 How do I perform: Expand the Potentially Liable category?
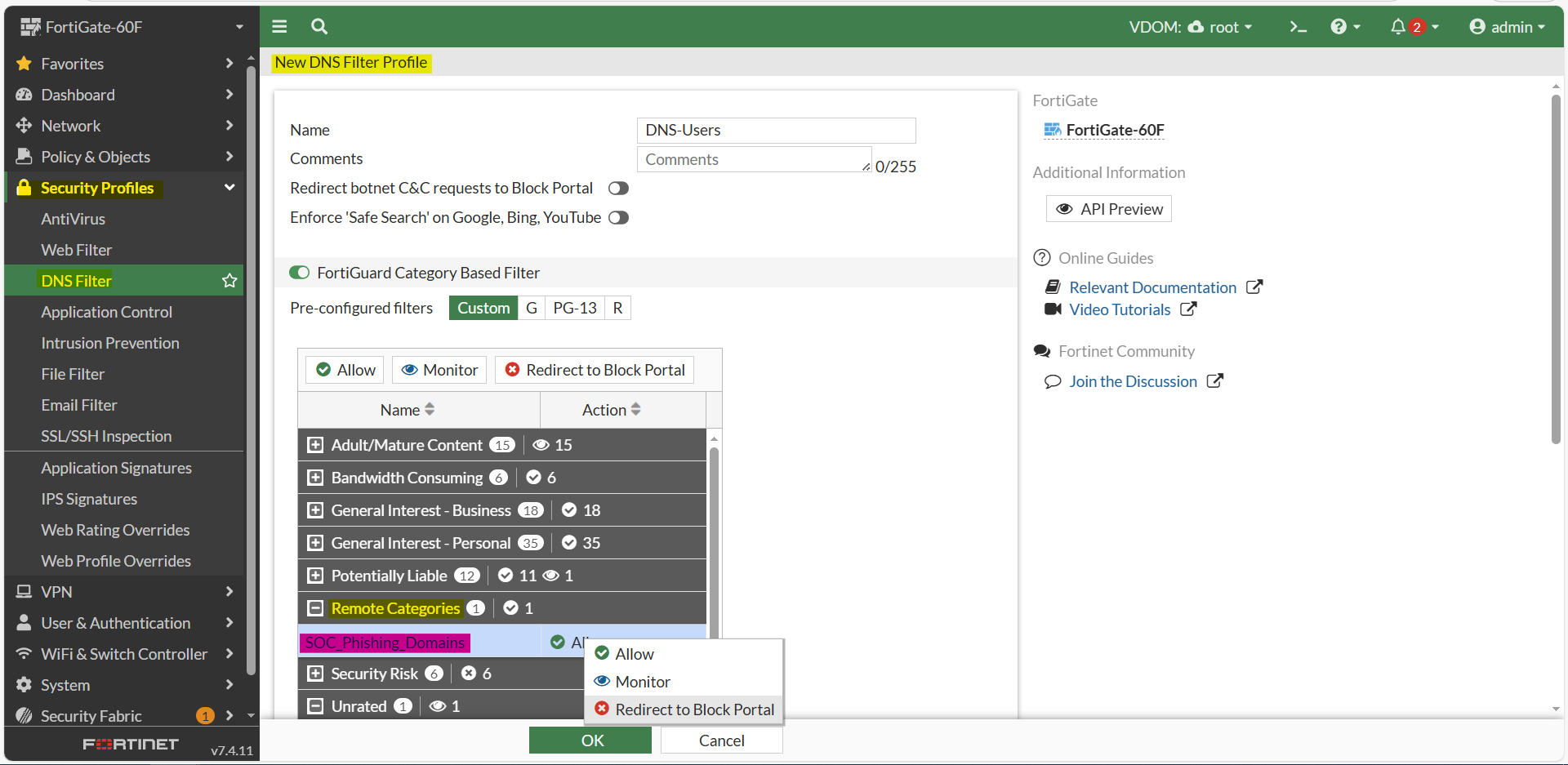coord(315,576)
